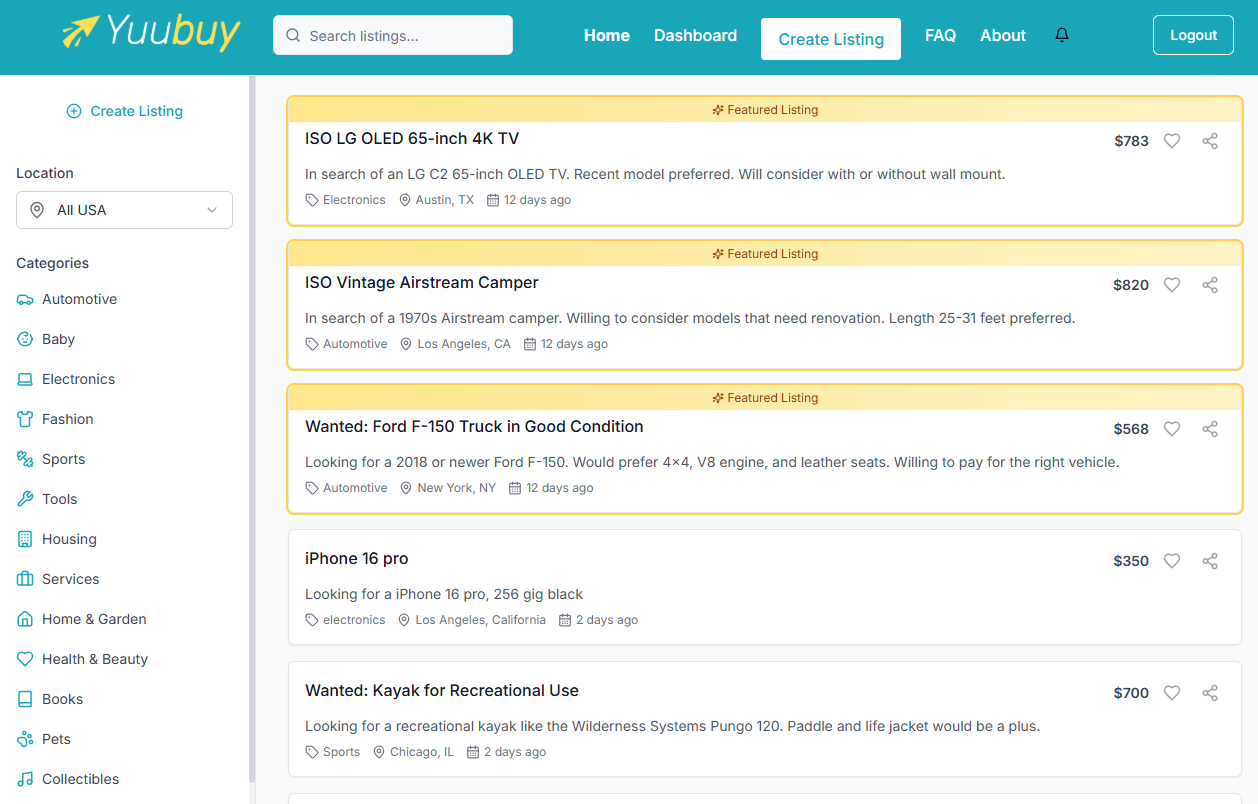Click Los Angeles, California location text
Image resolution: width=1258 pixels, height=804 pixels.
tap(481, 620)
